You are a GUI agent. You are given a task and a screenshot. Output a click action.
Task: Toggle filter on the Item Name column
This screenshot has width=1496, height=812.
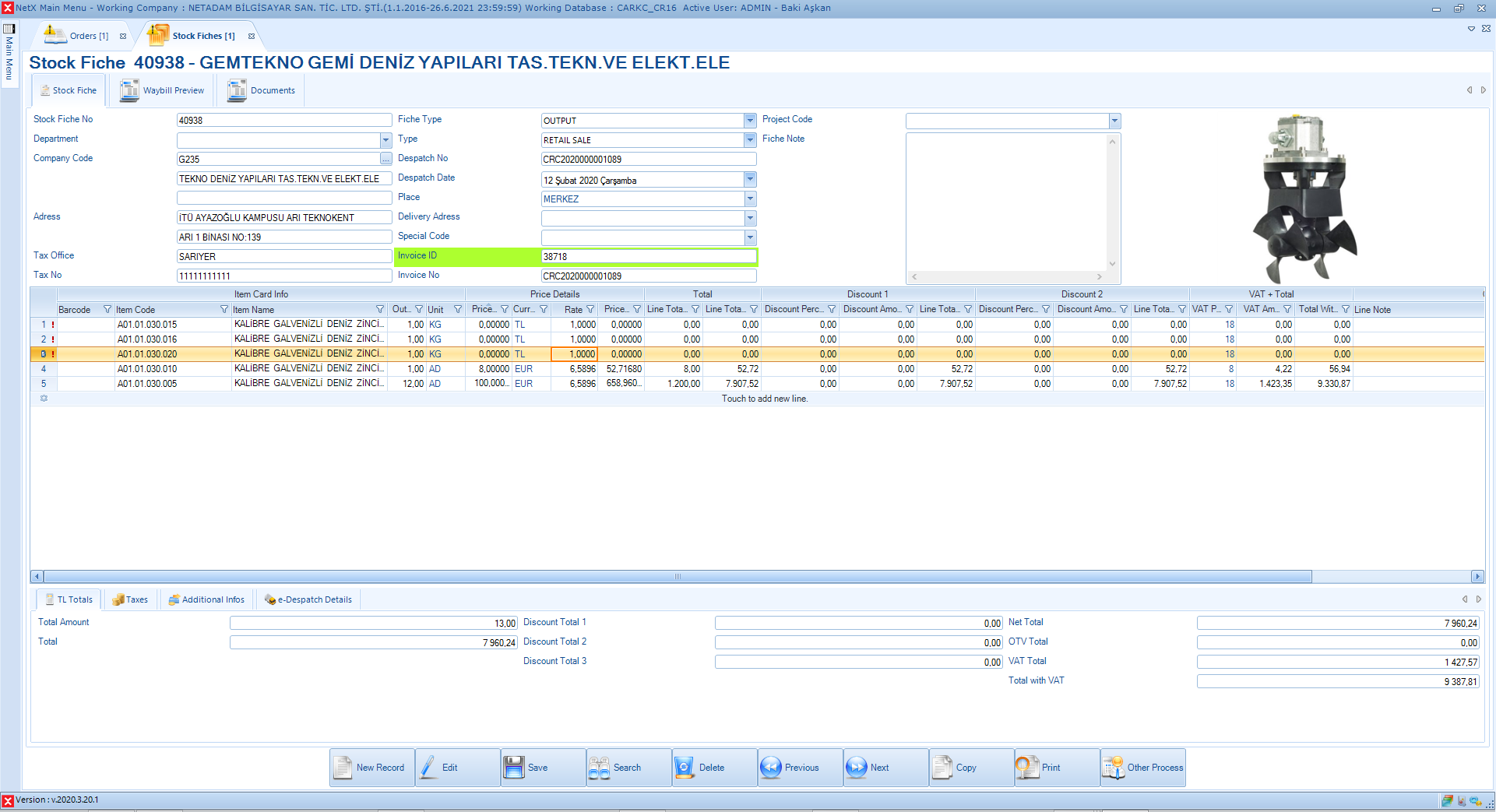coord(380,310)
